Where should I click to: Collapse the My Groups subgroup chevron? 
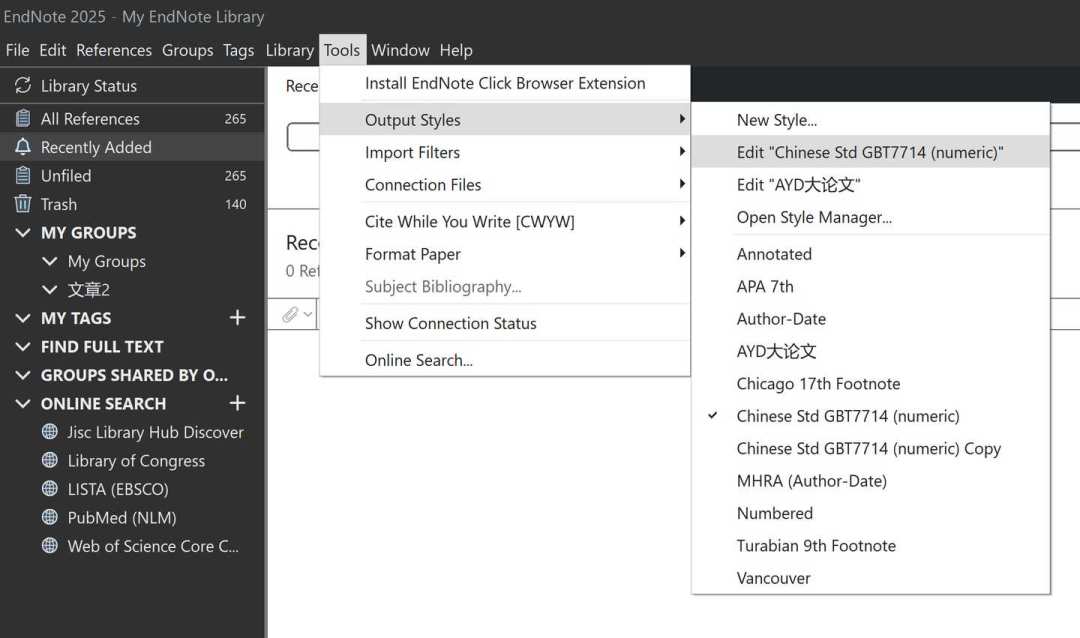[50, 261]
